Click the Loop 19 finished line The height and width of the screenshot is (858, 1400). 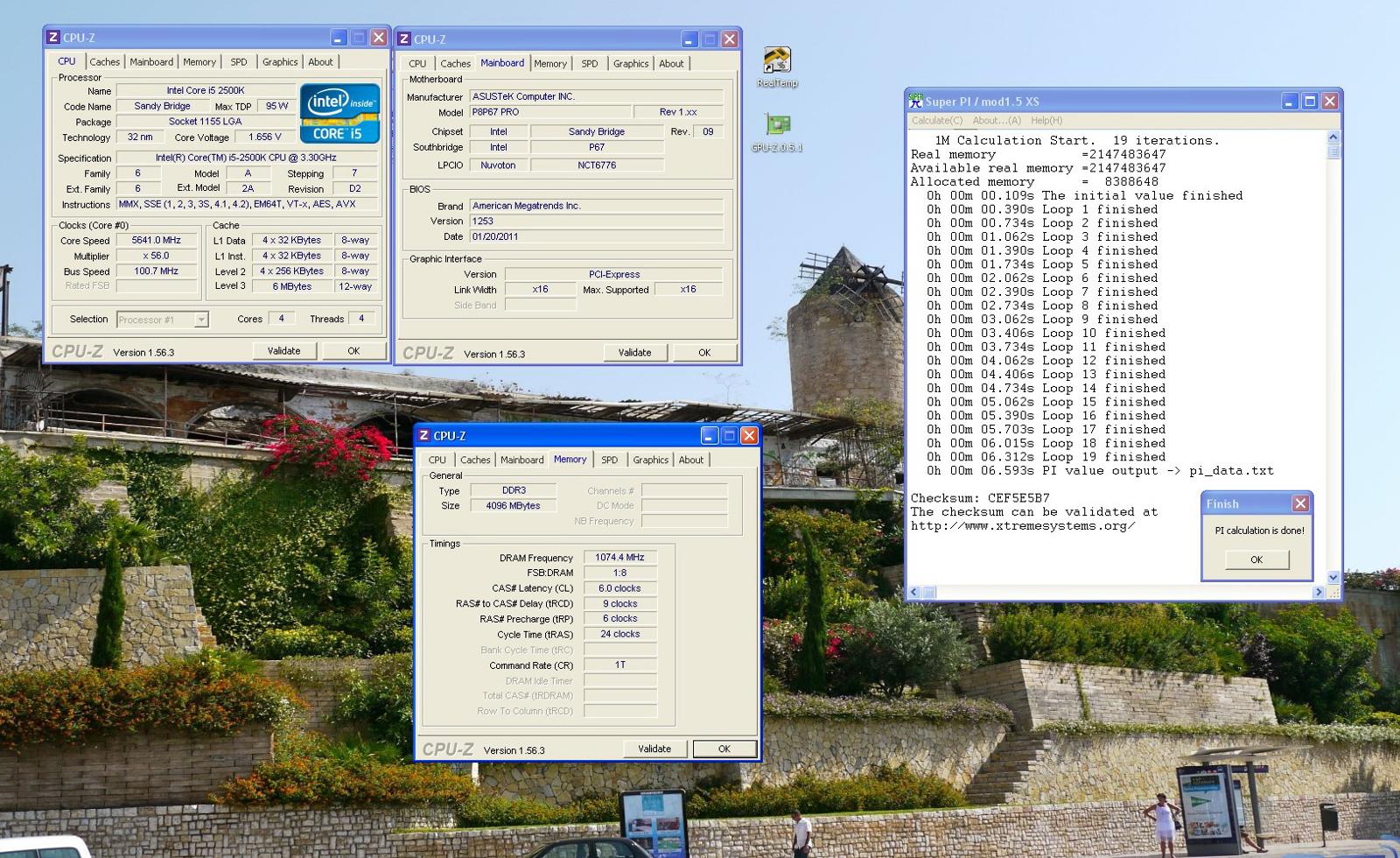[x=1046, y=457]
